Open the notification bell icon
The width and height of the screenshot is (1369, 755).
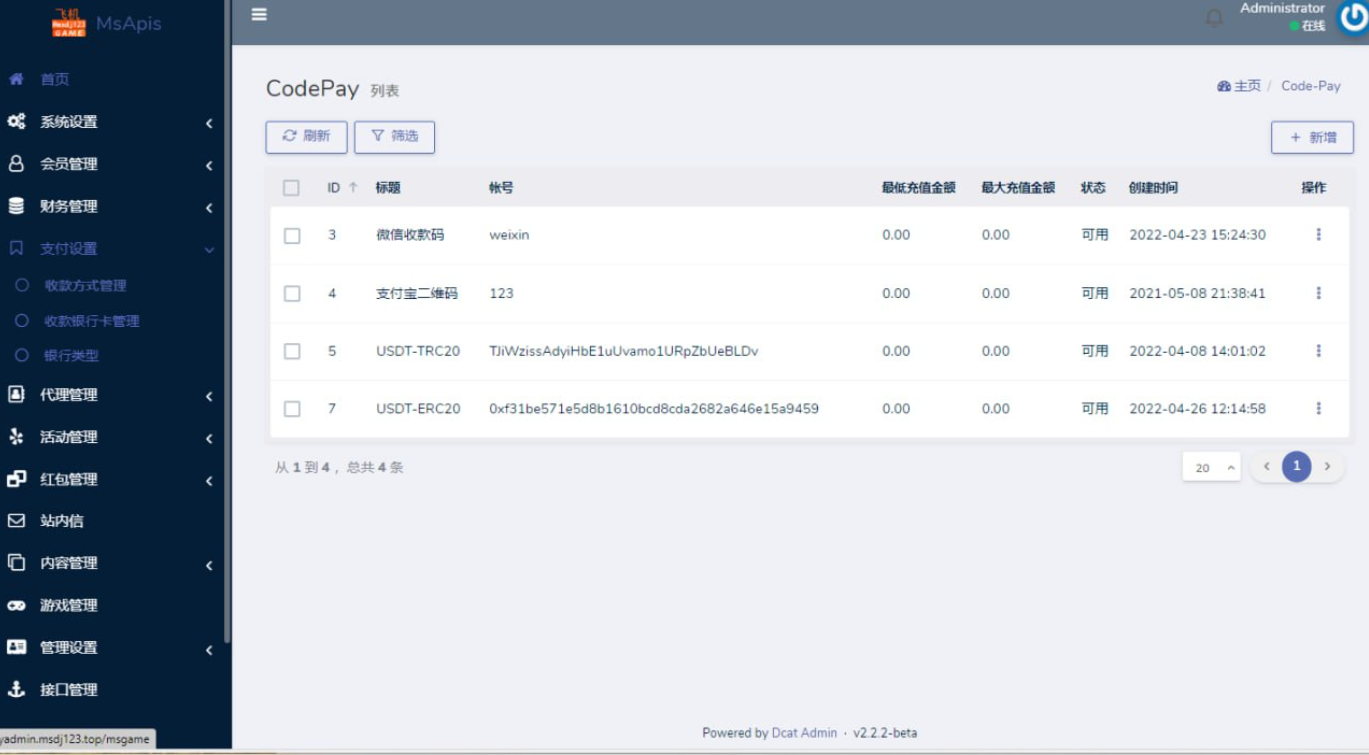[x=1214, y=18]
